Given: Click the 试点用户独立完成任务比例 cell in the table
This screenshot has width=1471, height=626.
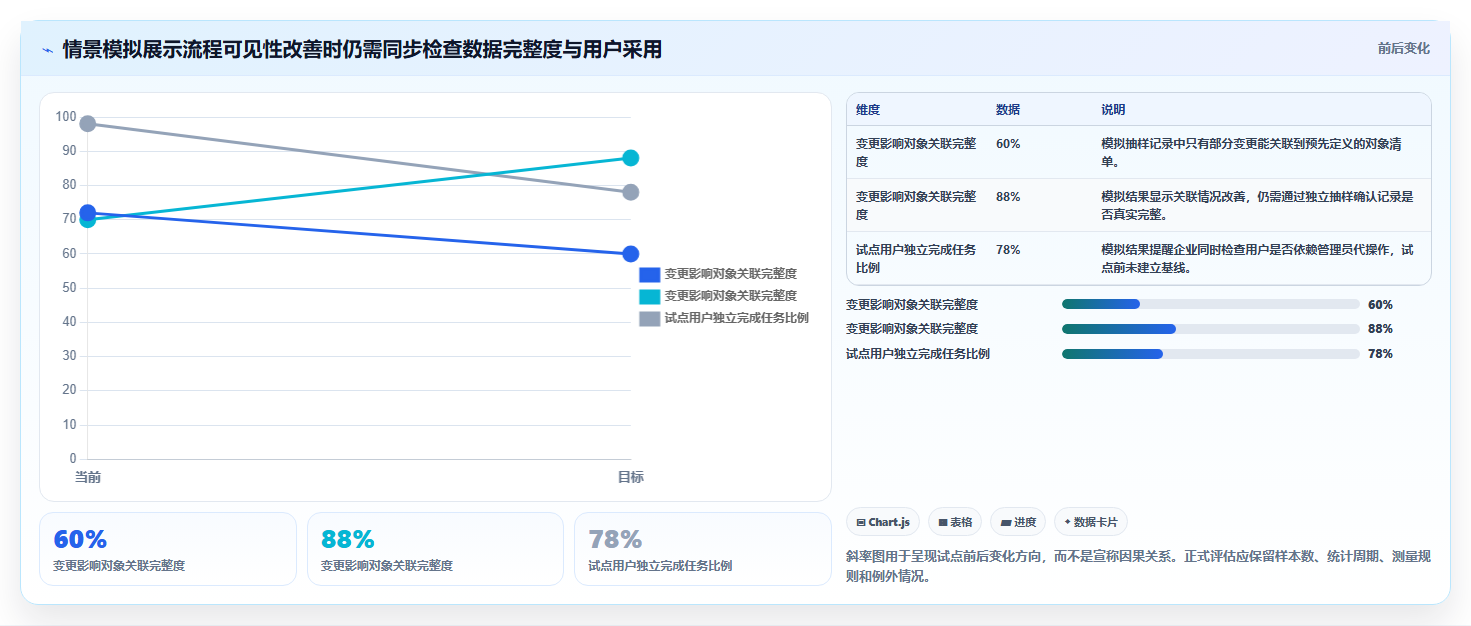Looking at the screenshot, I should pyautogui.click(x=916, y=259).
